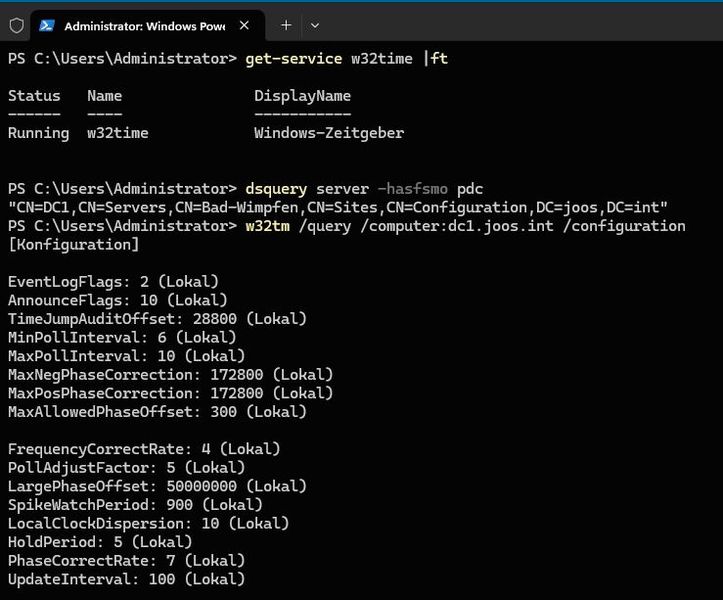
Task: Click the '[Konfiguration]' section heading
Action: (x=74, y=244)
